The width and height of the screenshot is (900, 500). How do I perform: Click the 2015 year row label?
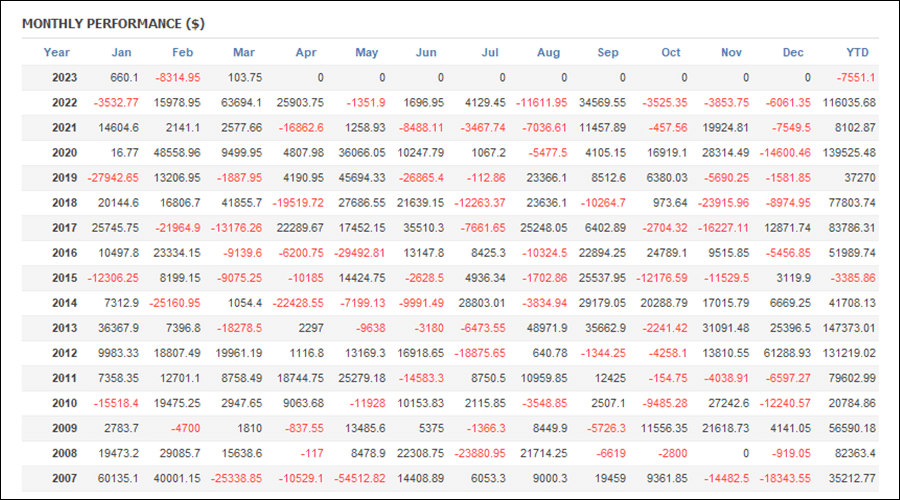click(64, 278)
